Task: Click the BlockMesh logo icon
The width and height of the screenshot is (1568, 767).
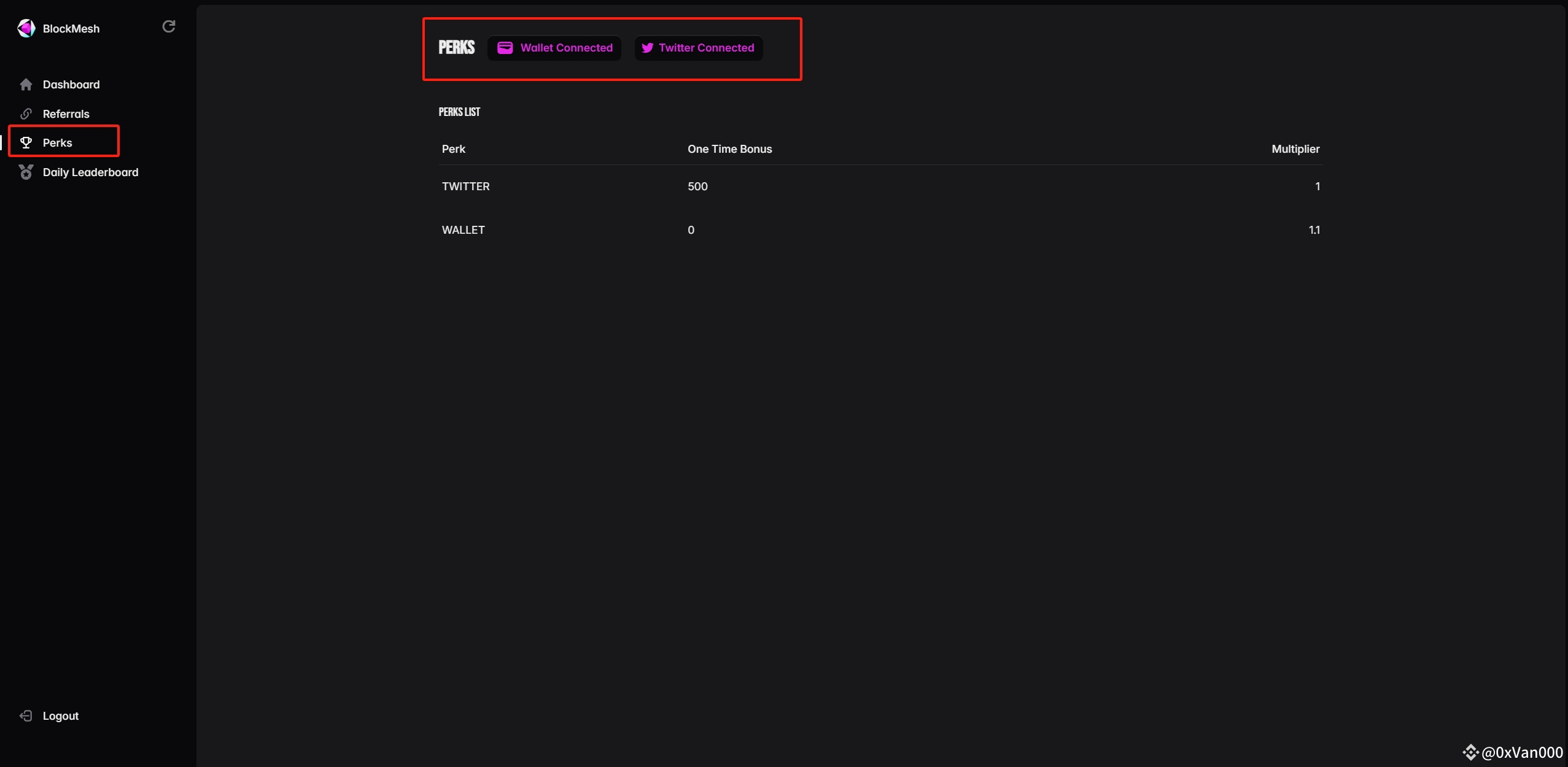Action: click(x=26, y=28)
